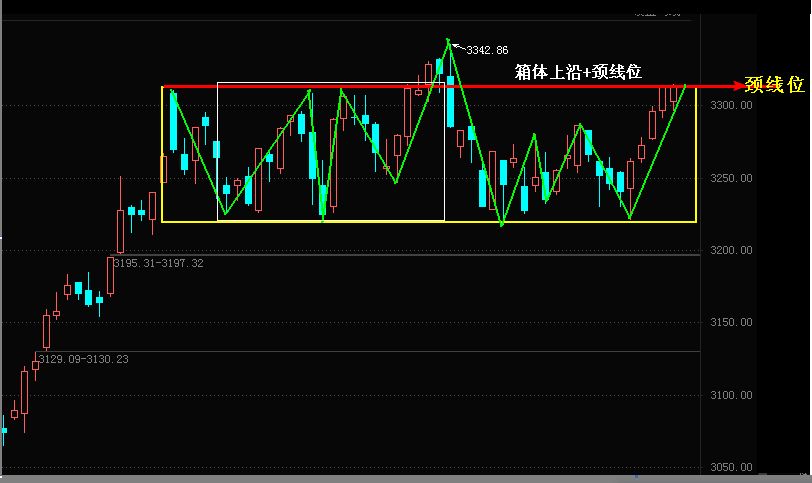Select the 3129.09-3130.23 gap label

pos(83,359)
